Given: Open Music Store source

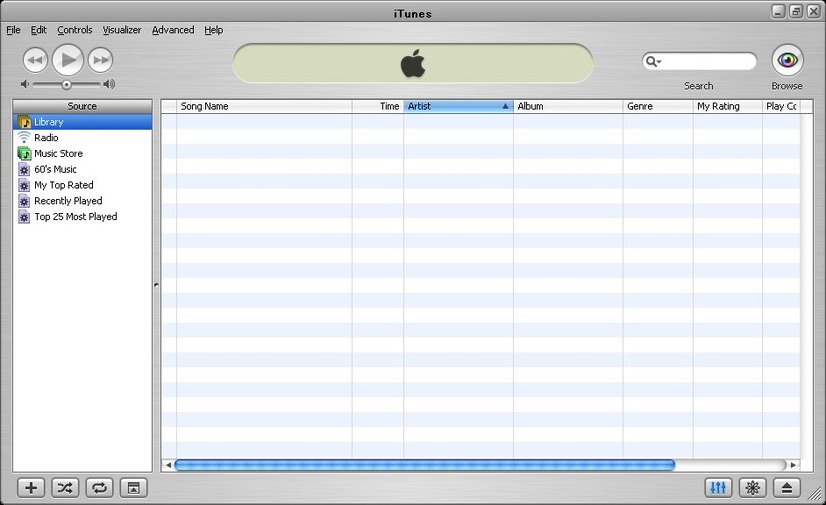Looking at the screenshot, I should point(83,154).
